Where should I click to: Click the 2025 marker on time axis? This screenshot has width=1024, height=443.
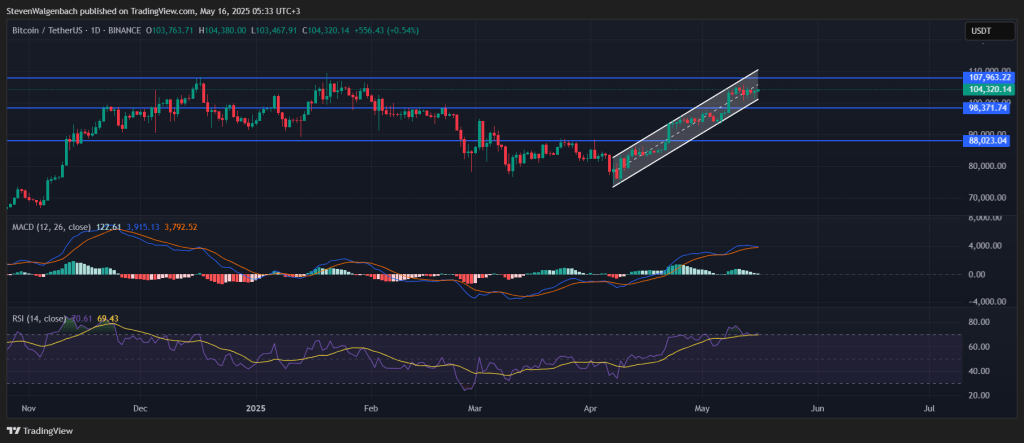pos(257,408)
